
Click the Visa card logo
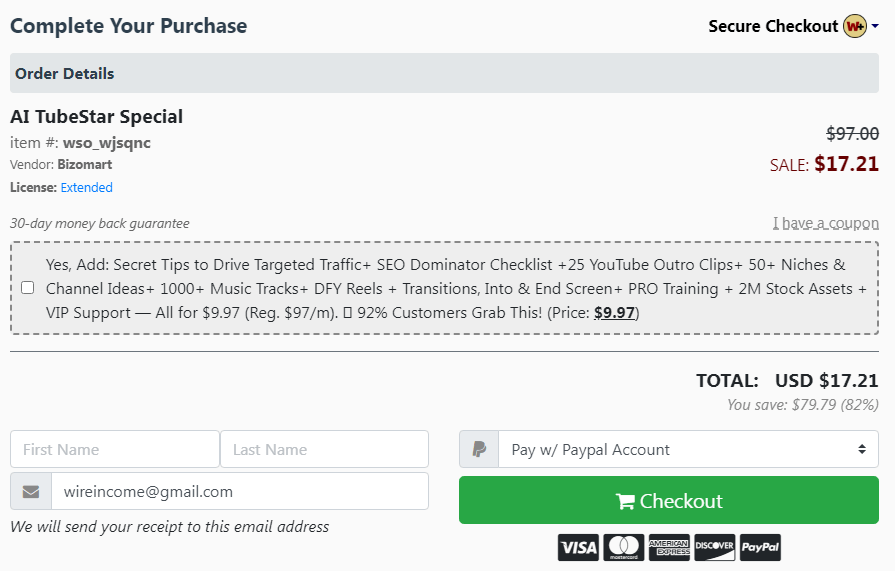578,548
